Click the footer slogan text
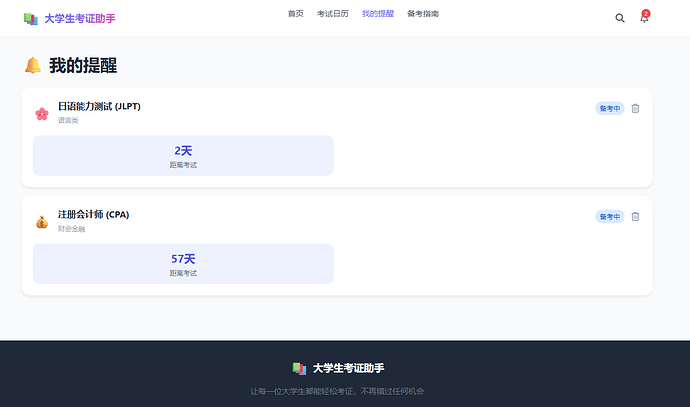690x407 pixels. coord(337,391)
